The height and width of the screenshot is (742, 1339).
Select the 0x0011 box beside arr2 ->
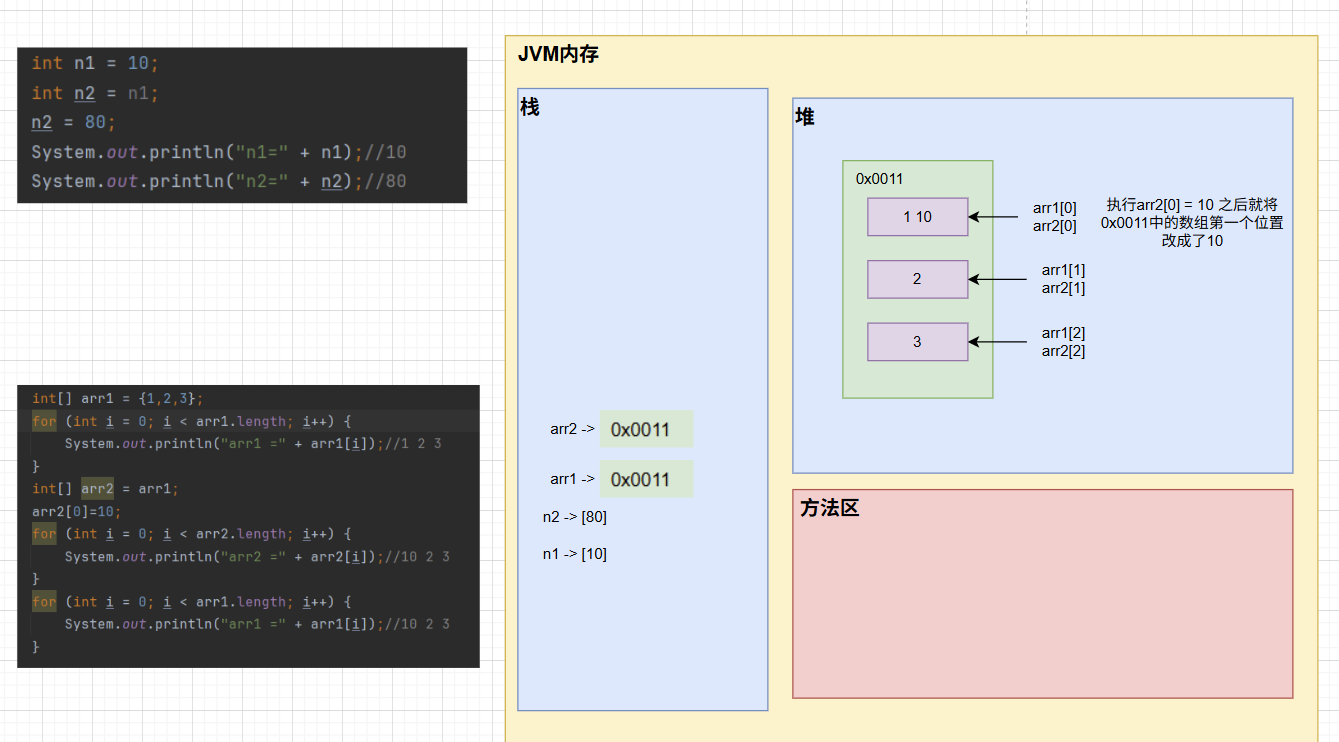click(646, 429)
